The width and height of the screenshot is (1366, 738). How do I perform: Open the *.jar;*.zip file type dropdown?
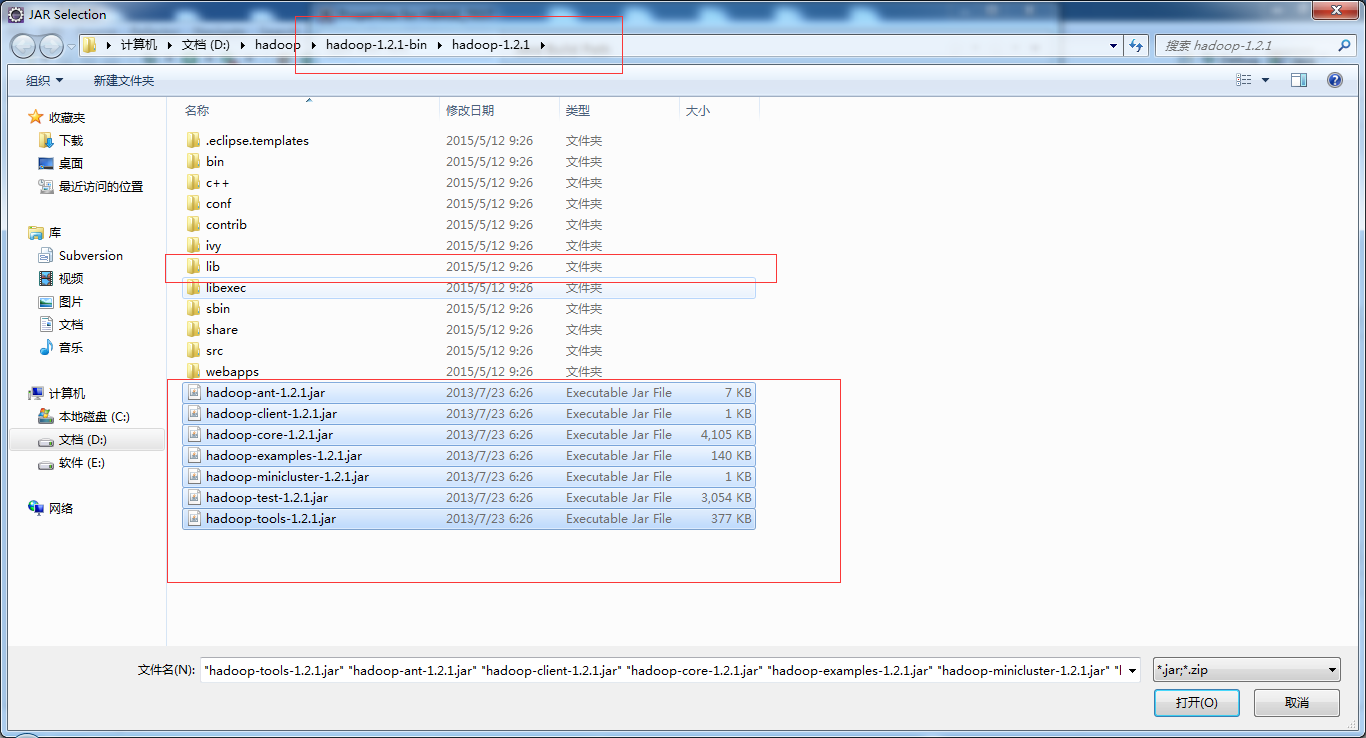[1246, 670]
